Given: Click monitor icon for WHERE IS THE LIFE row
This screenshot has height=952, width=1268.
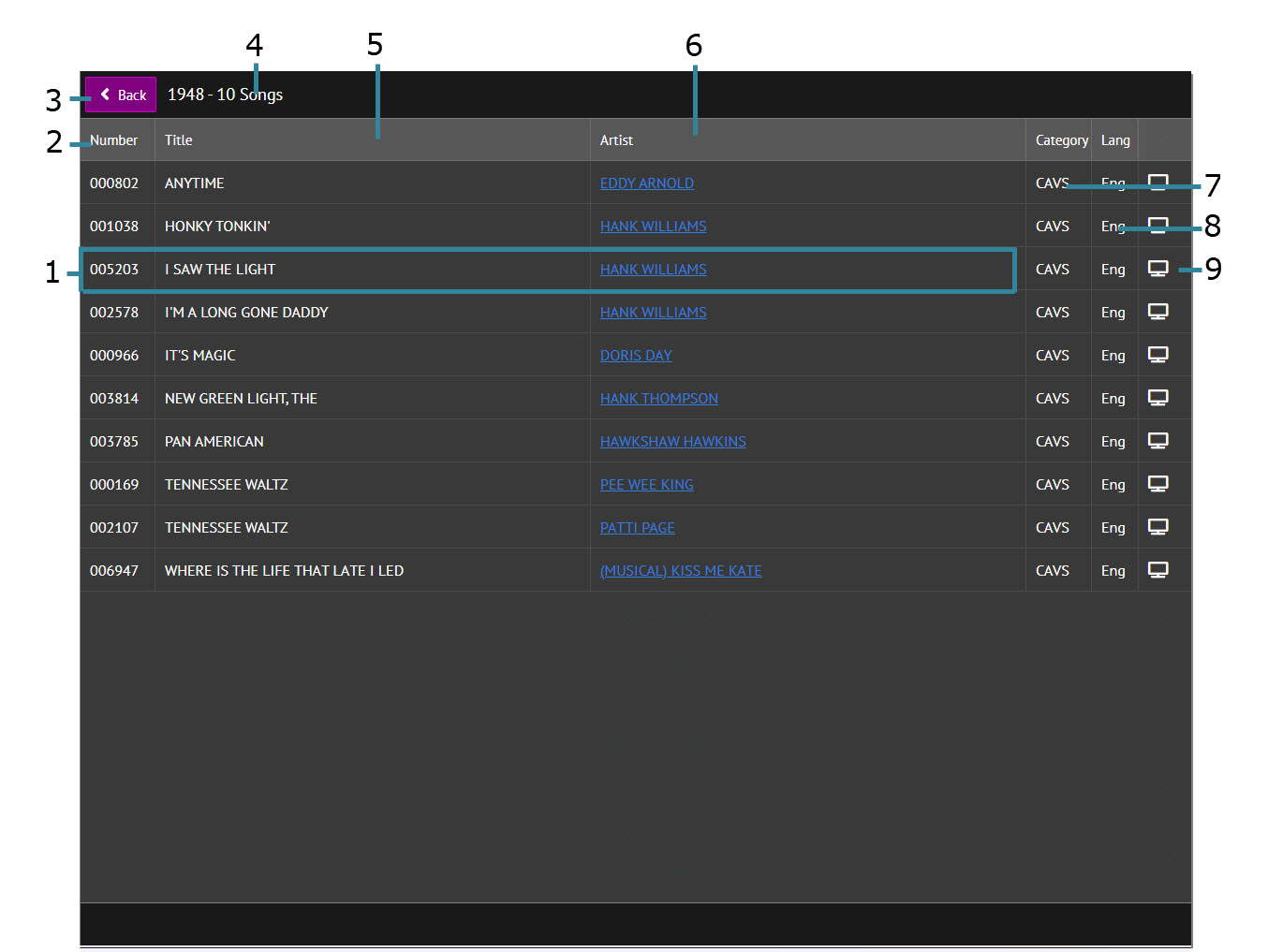Looking at the screenshot, I should coord(1157,570).
